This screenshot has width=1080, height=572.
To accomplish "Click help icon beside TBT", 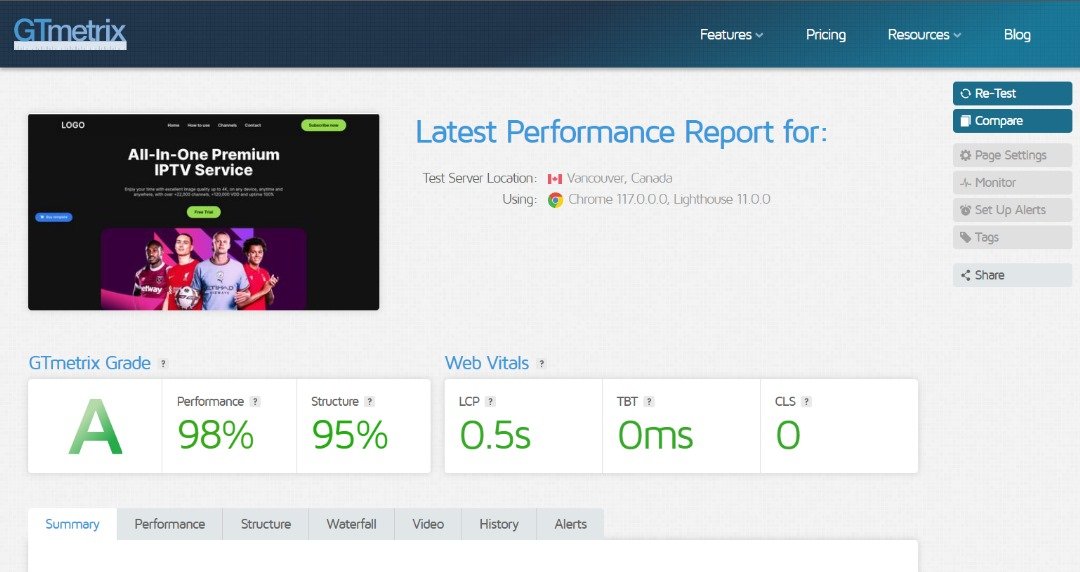I will click(649, 402).
